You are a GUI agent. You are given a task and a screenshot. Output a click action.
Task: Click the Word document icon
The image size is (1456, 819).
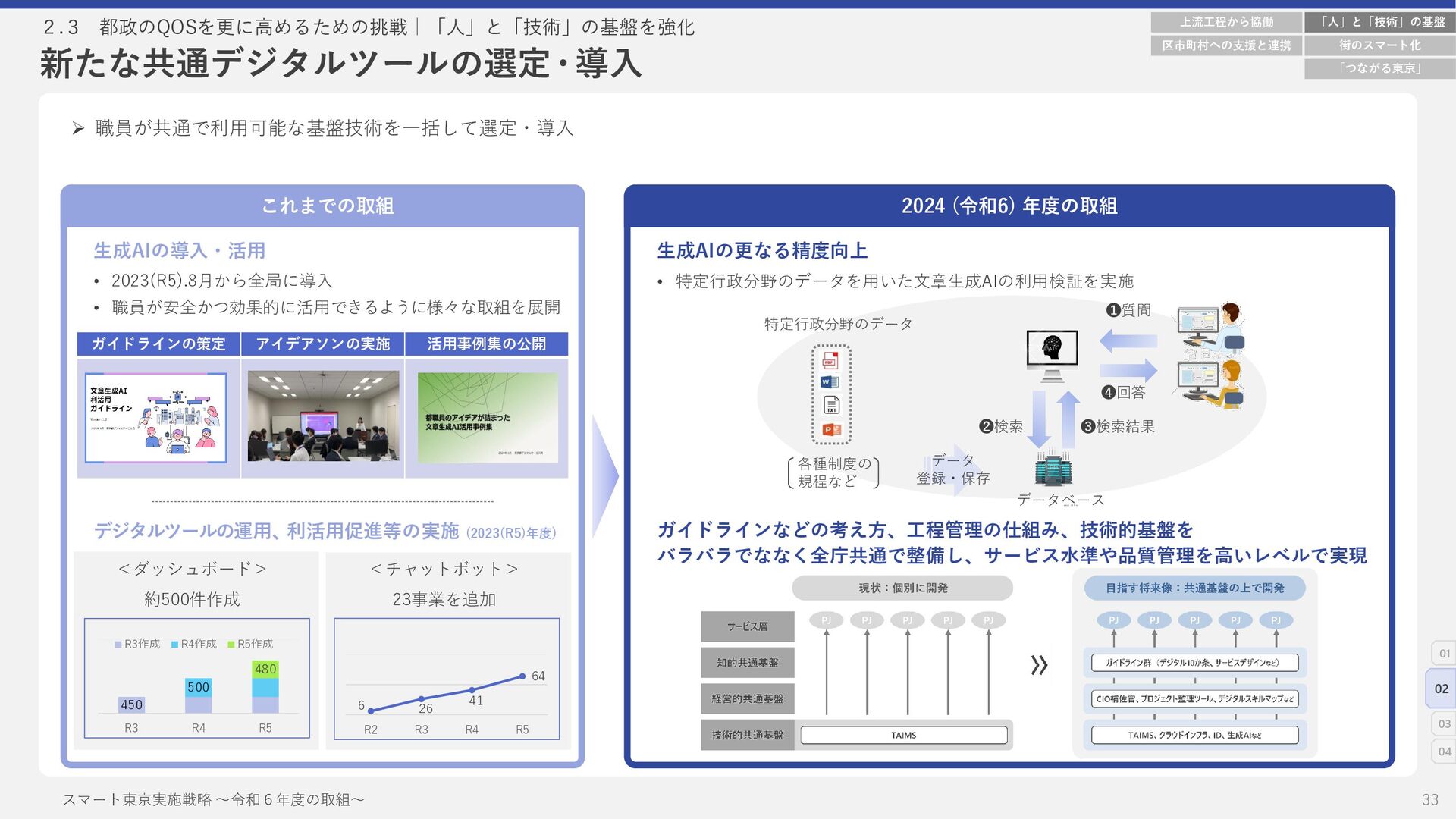click(x=830, y=382)
